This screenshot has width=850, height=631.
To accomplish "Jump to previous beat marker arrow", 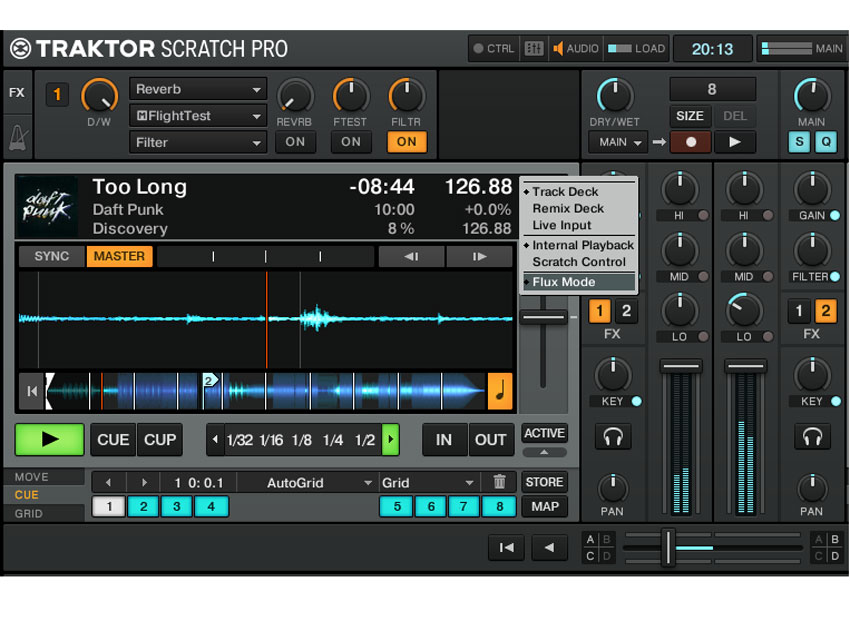I will click(x=411, y=256).
